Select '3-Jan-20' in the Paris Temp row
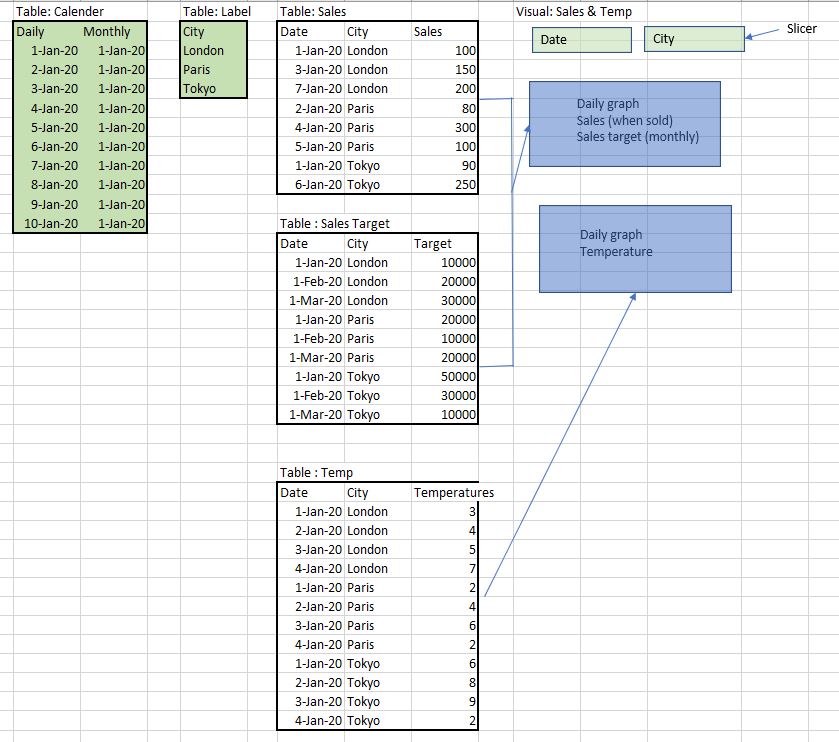 318,625
